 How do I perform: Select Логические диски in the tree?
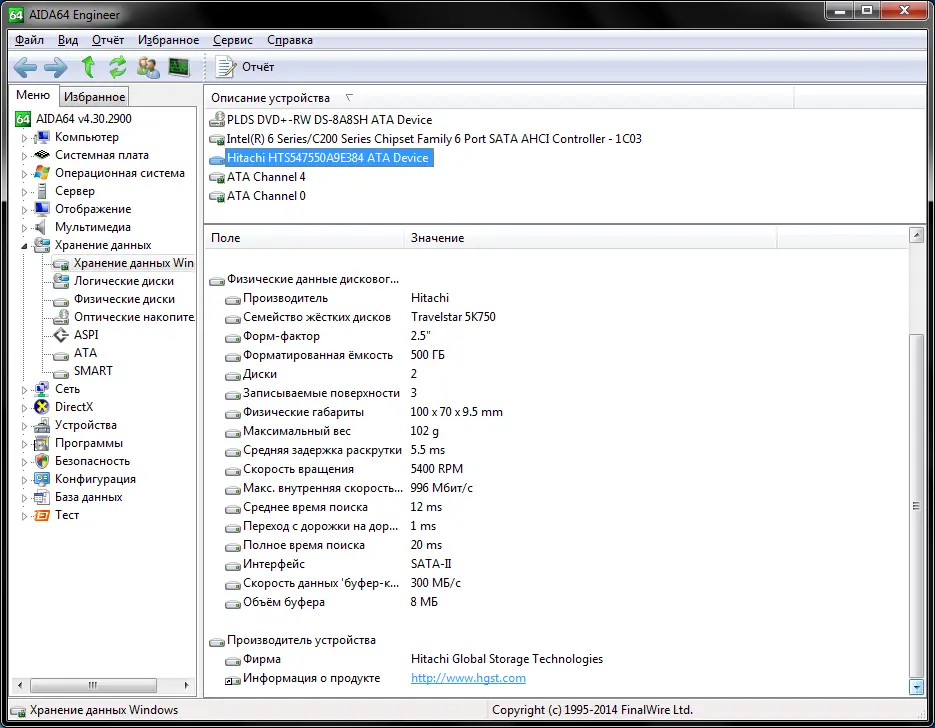tap(124, 281)
